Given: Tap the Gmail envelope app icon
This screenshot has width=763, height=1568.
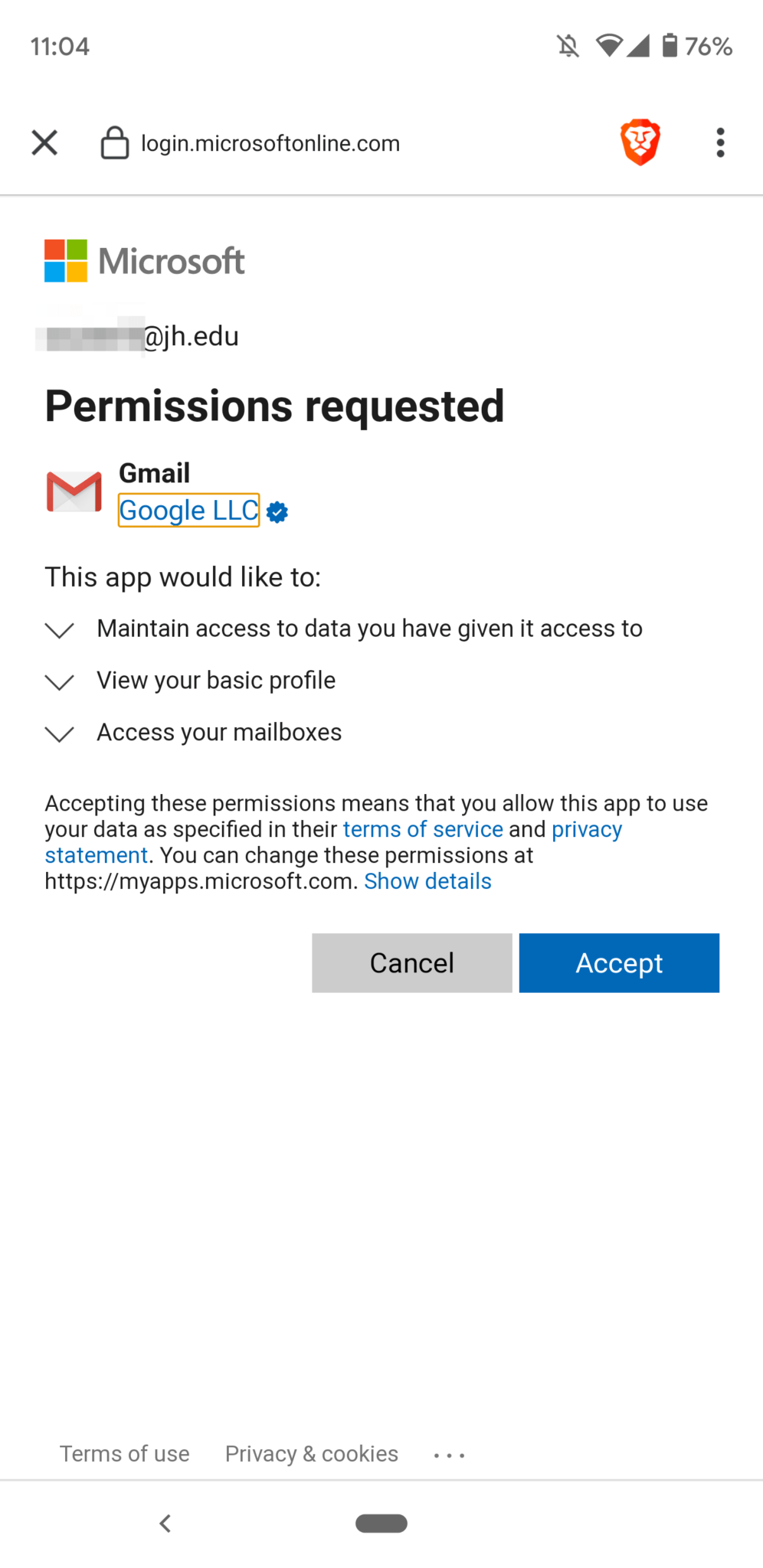Looking at the screenshot, I should click(x=74, y=492).
